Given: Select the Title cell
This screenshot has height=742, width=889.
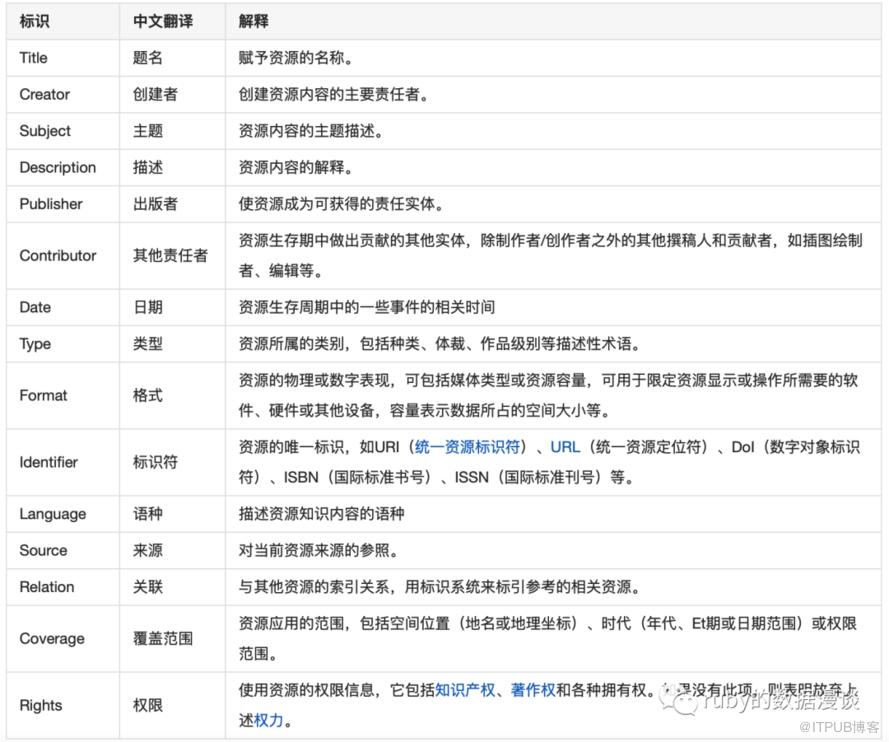Looking at the screenshot, I should pyautogui.click(x=34, y=58).
